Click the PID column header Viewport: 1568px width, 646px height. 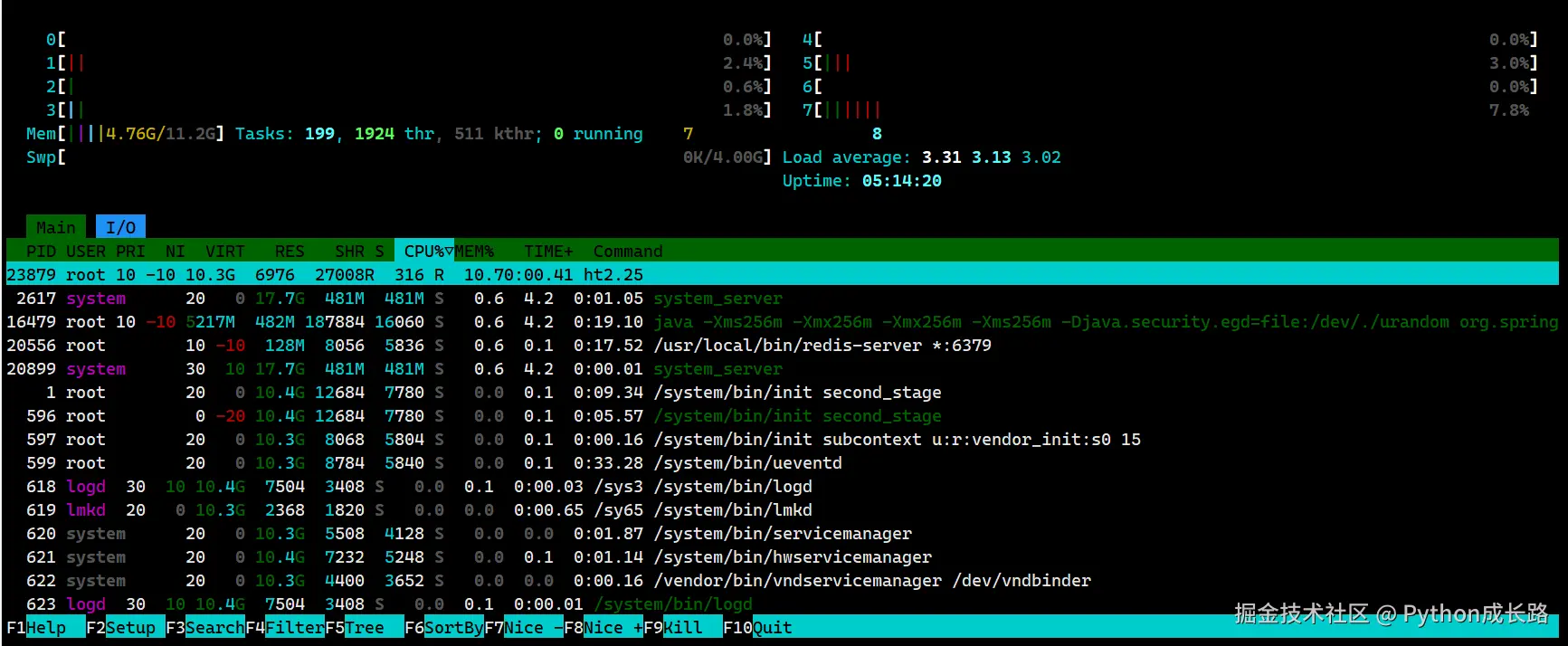pos(41,251)
